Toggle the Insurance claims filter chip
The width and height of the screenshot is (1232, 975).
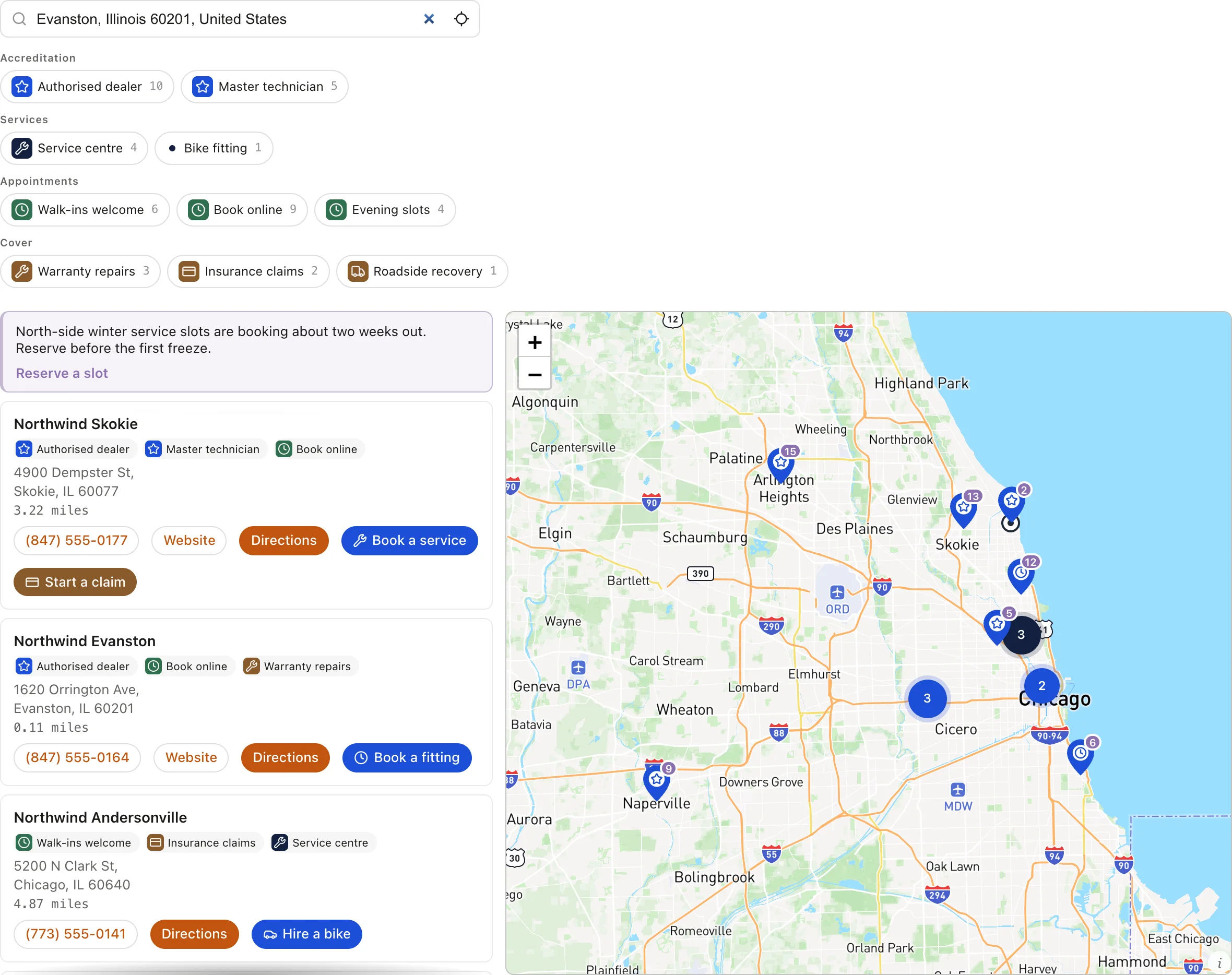[248, 271]
